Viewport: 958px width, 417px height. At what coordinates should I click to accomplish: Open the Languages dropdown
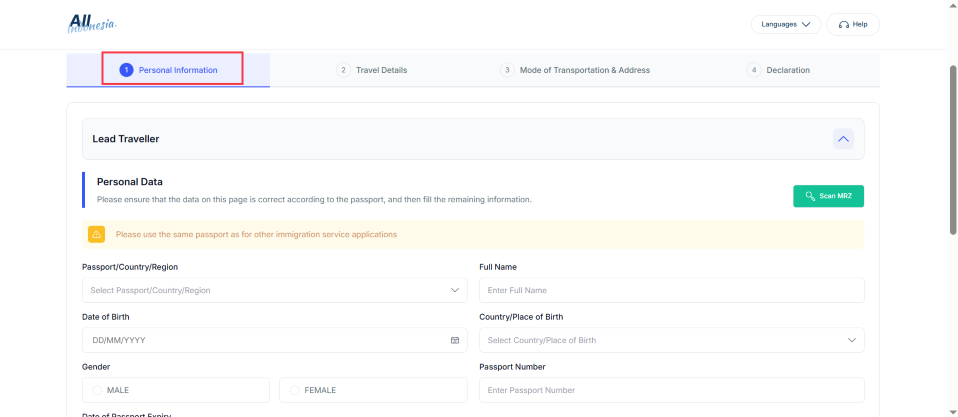[786, 24]
